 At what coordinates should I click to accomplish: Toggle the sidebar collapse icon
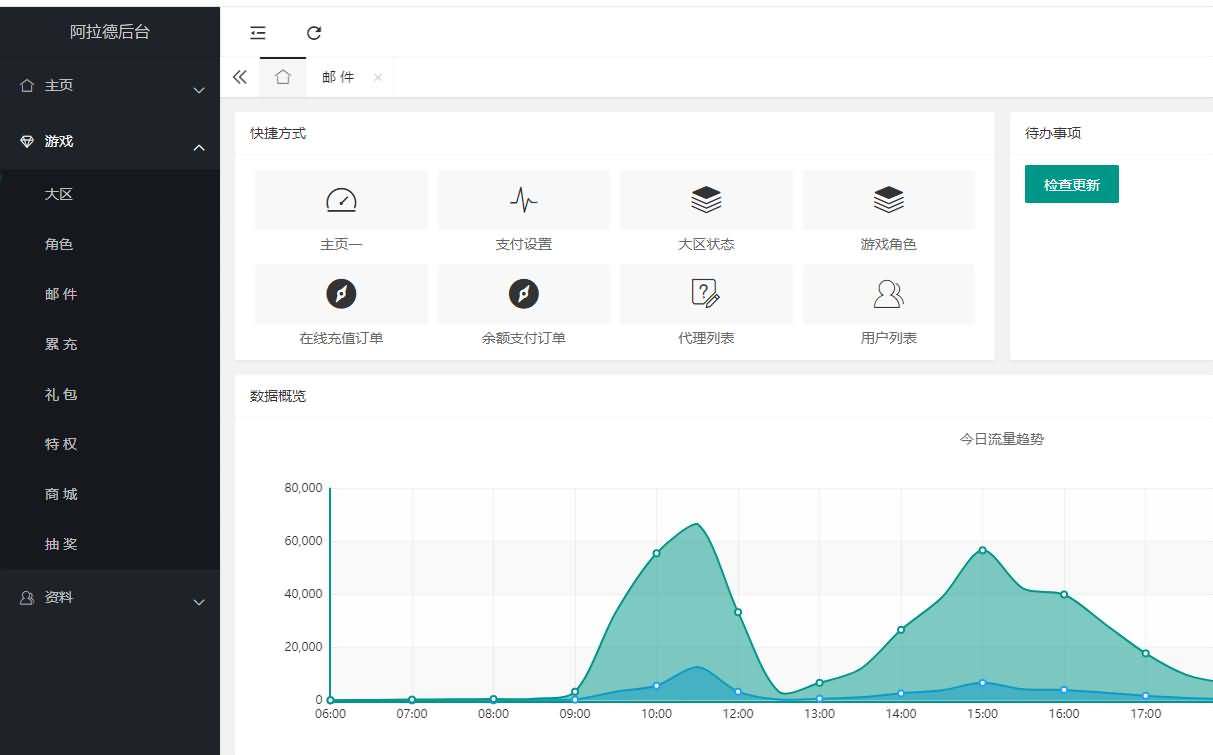(x=258, y=33)
